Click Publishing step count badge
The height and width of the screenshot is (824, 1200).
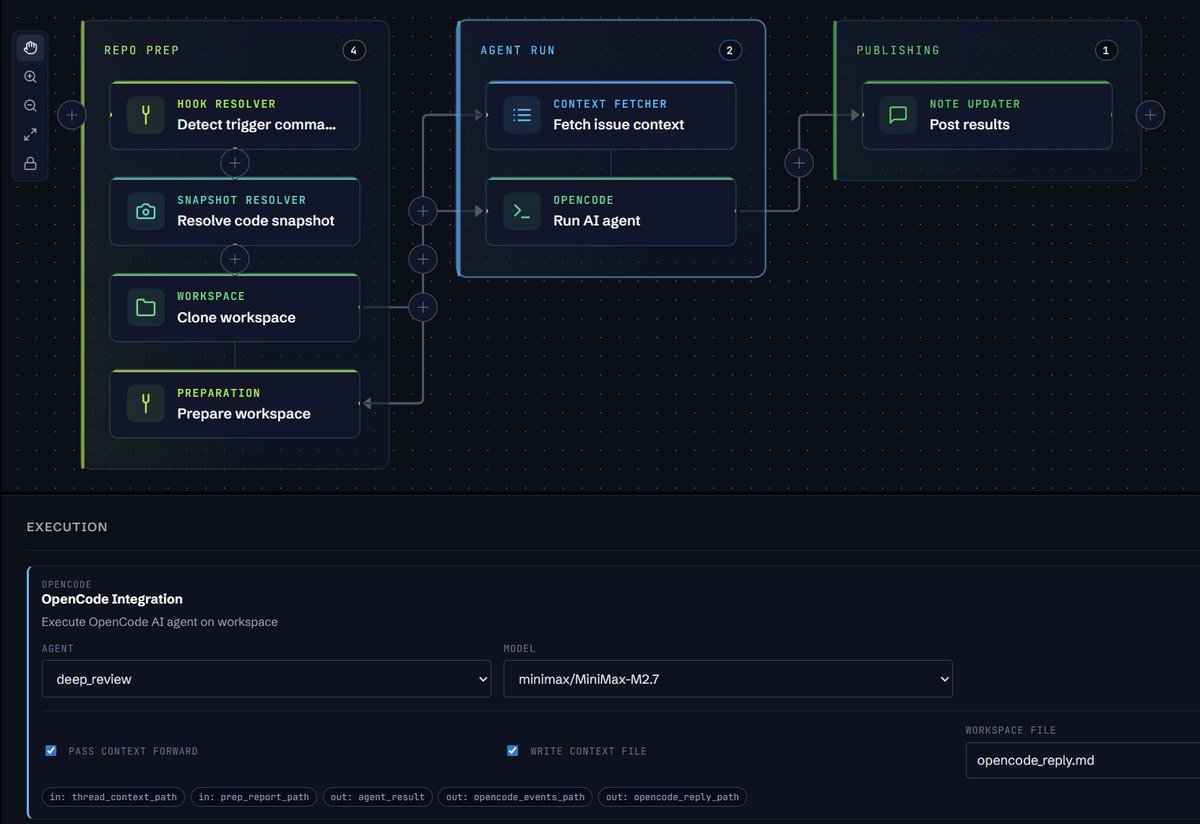[x=1105, y=50]
